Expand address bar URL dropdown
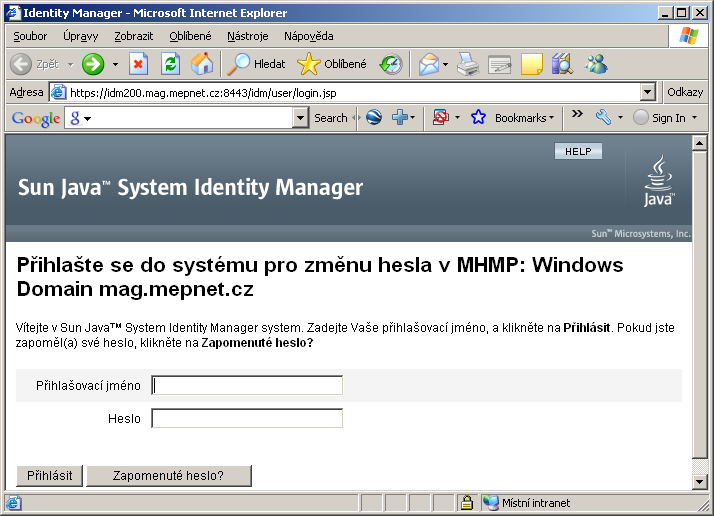This screenshot has height=516, width=714. click(648, 92)
